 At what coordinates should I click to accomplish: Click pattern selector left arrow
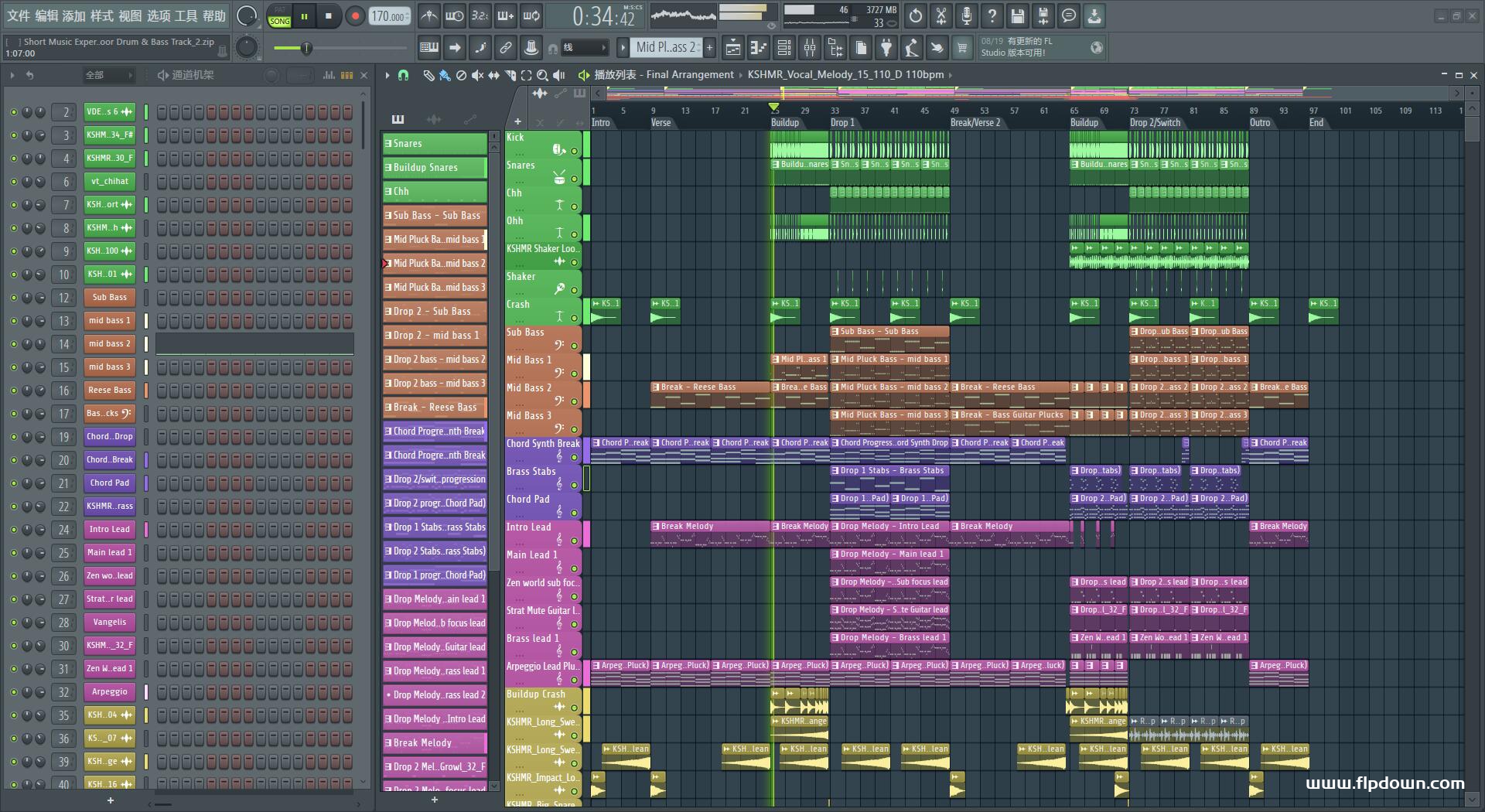(x=623, y=48)
